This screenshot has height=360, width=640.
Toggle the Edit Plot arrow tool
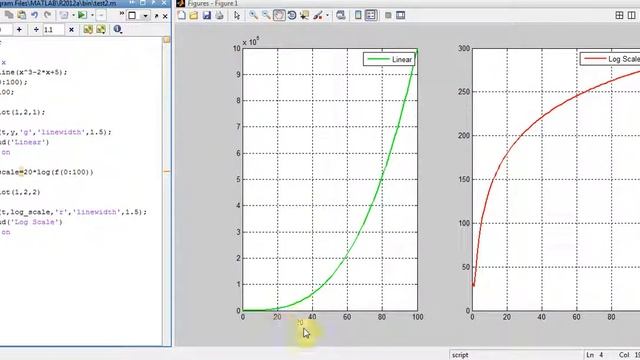237,16
